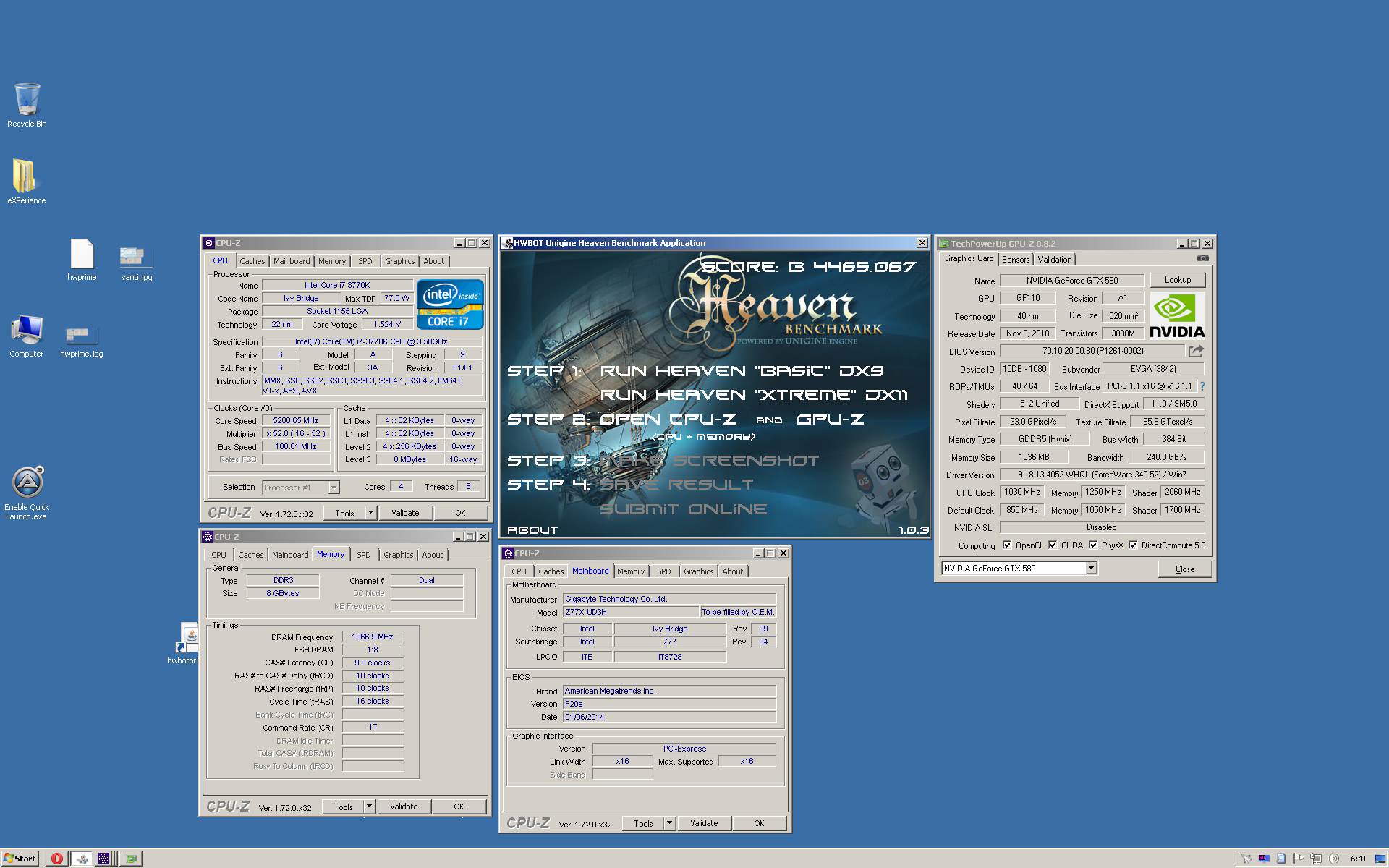The image size is (1389, 868).
Task: Click the Core Speed 5200.65 MHz field
Action: click(x=295, y=420)
